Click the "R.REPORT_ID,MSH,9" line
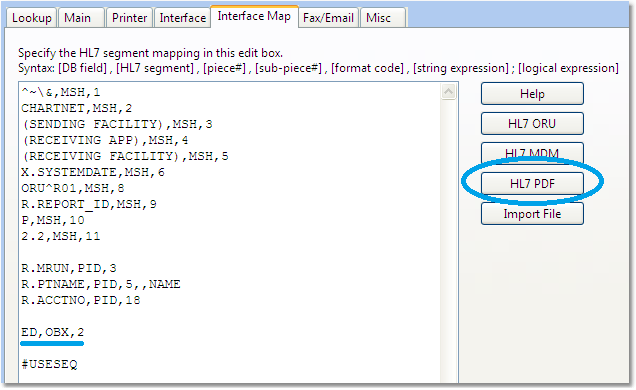636x390 pixels. click(x=89, y=204)
